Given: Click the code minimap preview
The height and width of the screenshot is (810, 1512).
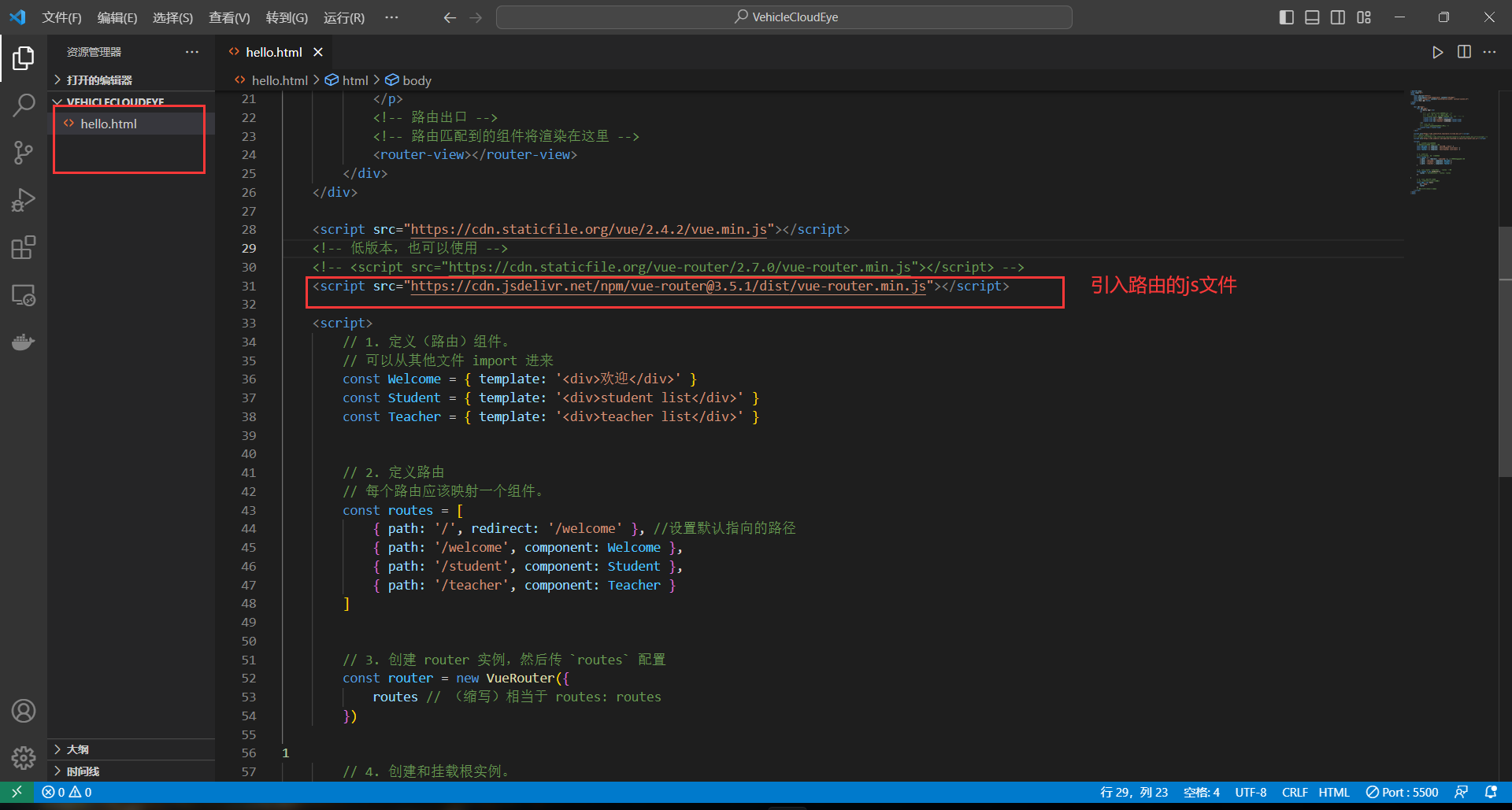Looking at the screenshot, I should 1451,142.
